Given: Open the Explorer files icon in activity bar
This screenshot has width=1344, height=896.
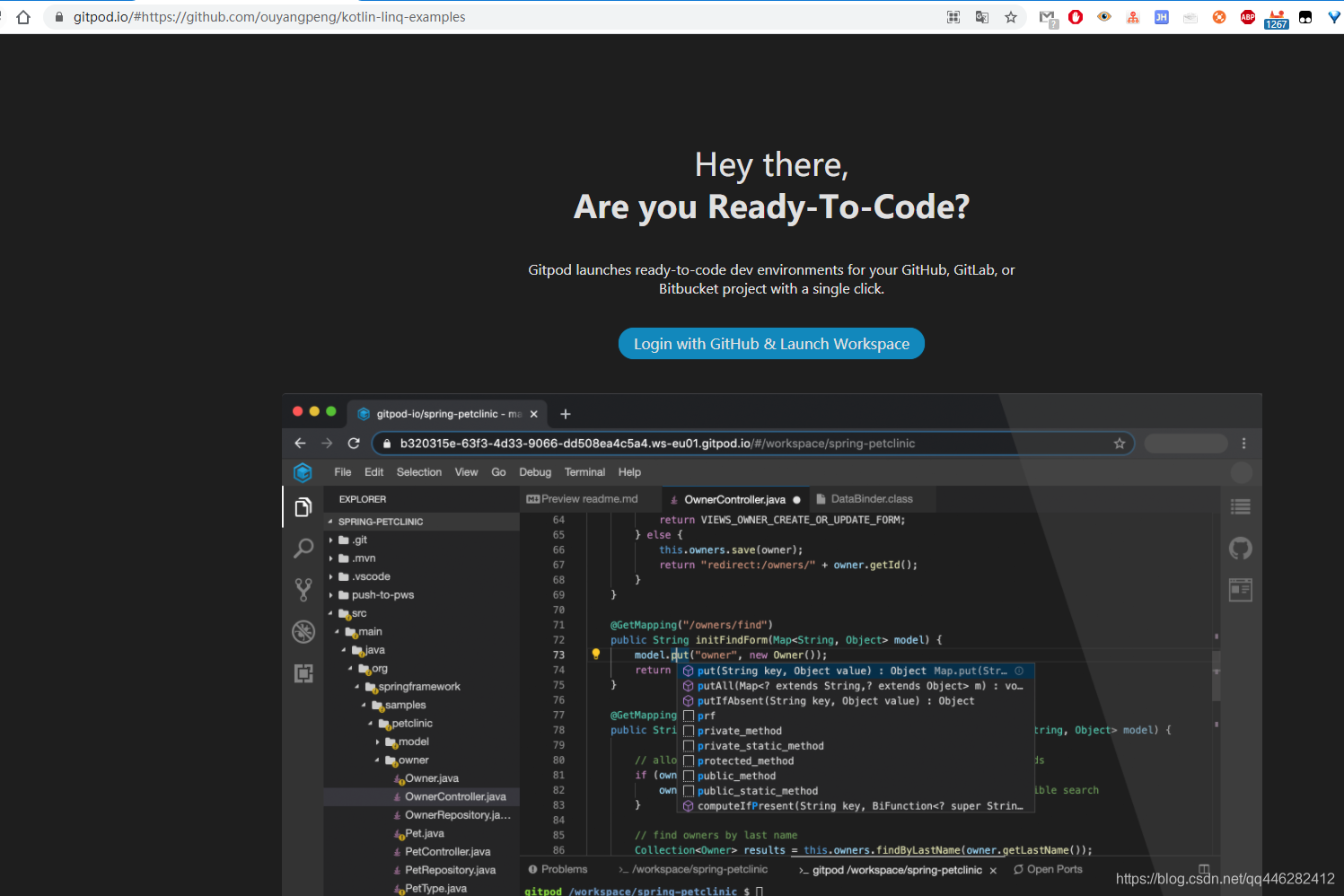Looking at the screenshot, I should pos(303,507).
